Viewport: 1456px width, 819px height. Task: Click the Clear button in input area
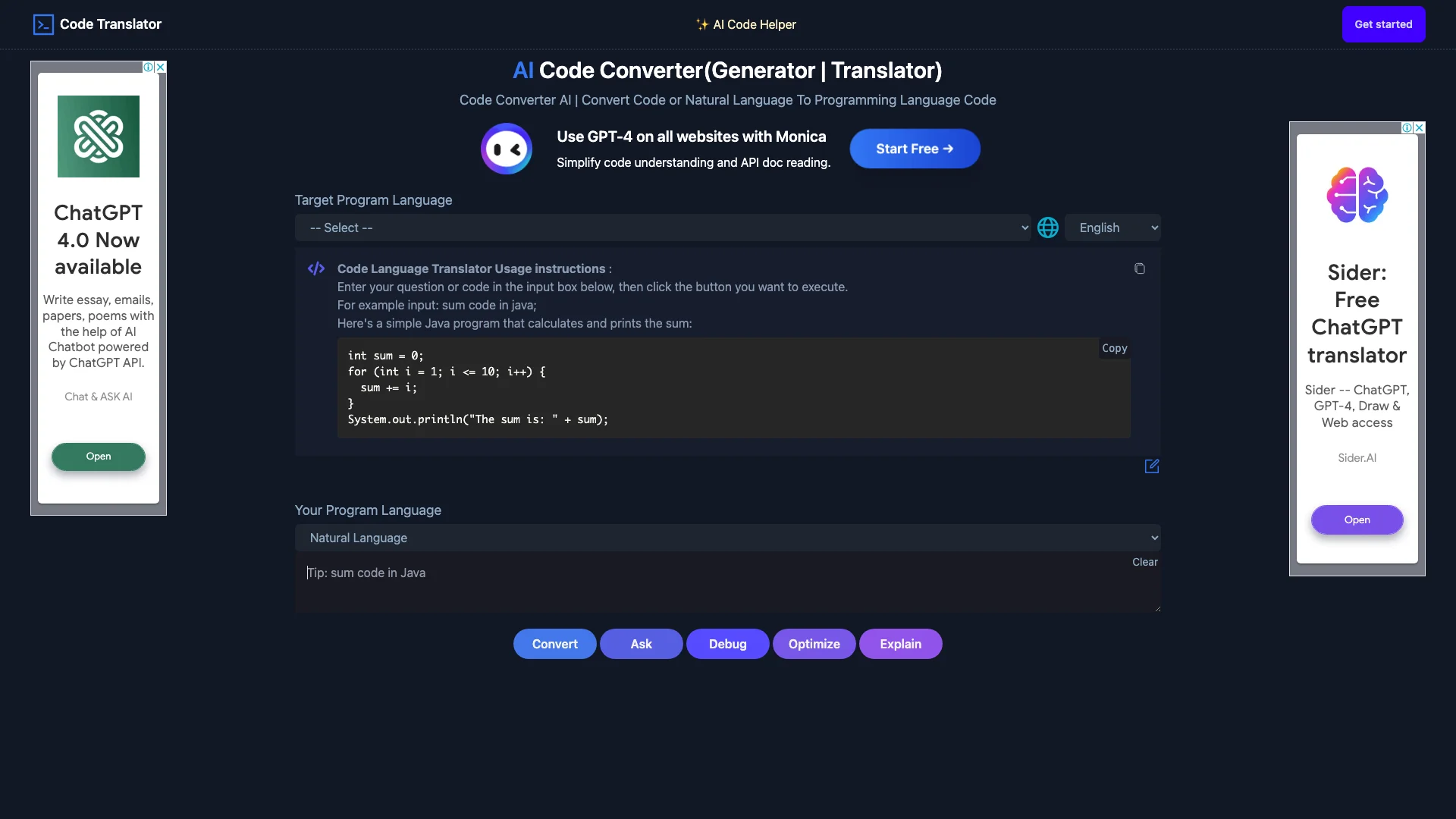coord(1144,562)
